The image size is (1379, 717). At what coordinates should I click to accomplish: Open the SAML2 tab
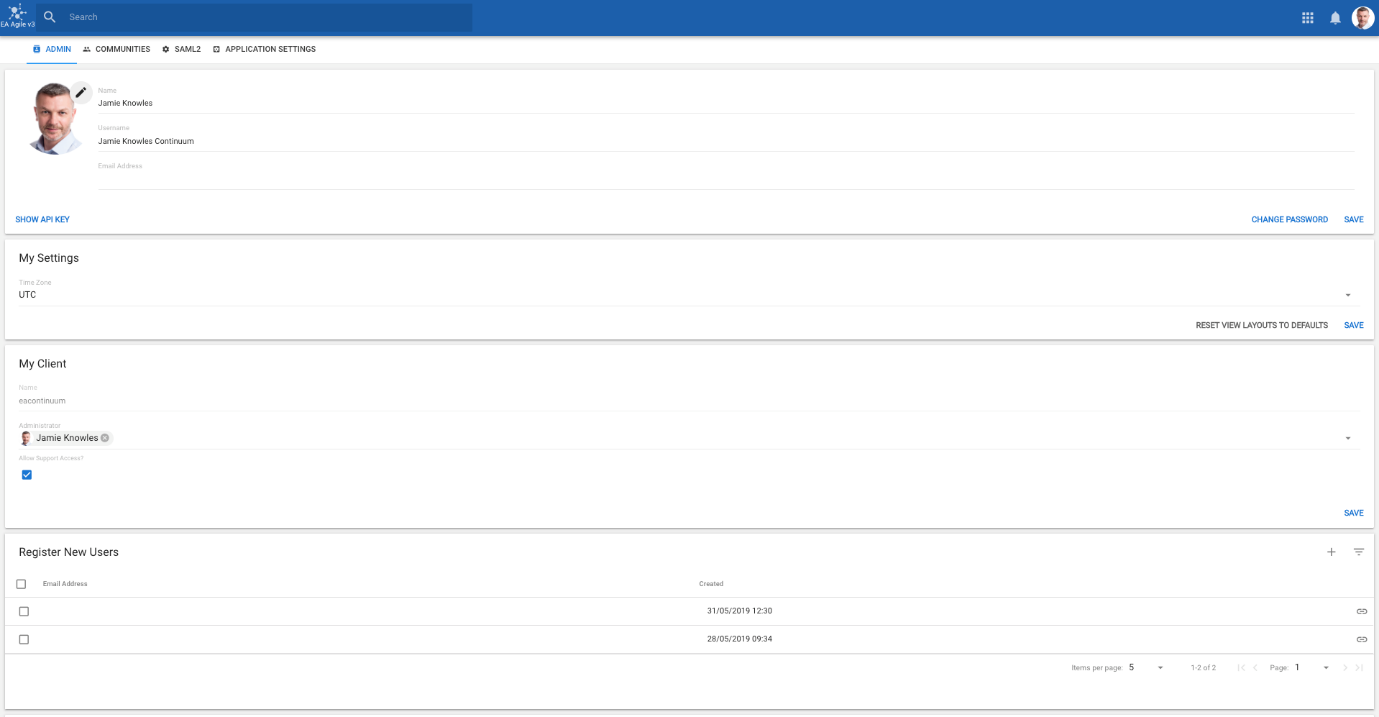(x=181, y=49)
